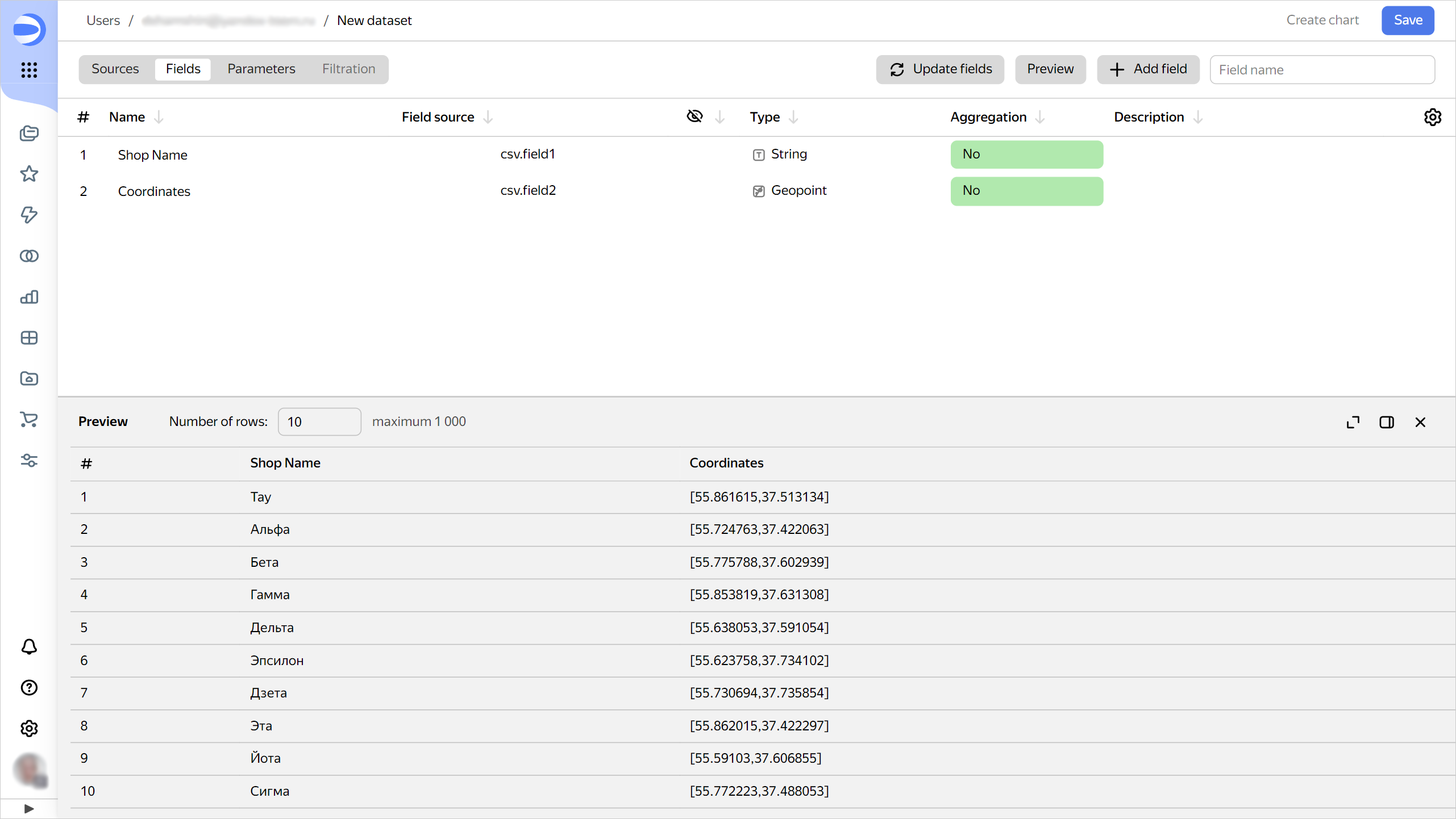This screenshot has width=1456, height=819.
Task: Click Add field button
Action: point(1148,69)
